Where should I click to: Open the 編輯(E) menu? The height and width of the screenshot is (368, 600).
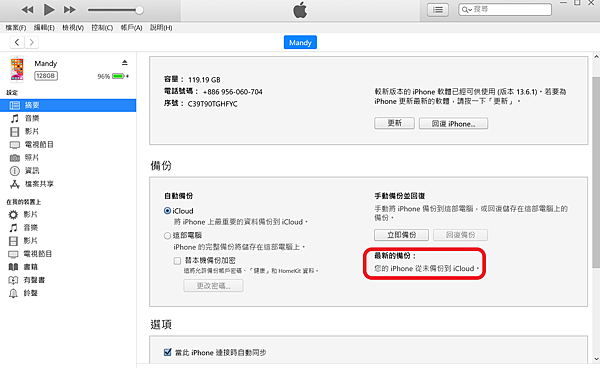coord(44,28)
